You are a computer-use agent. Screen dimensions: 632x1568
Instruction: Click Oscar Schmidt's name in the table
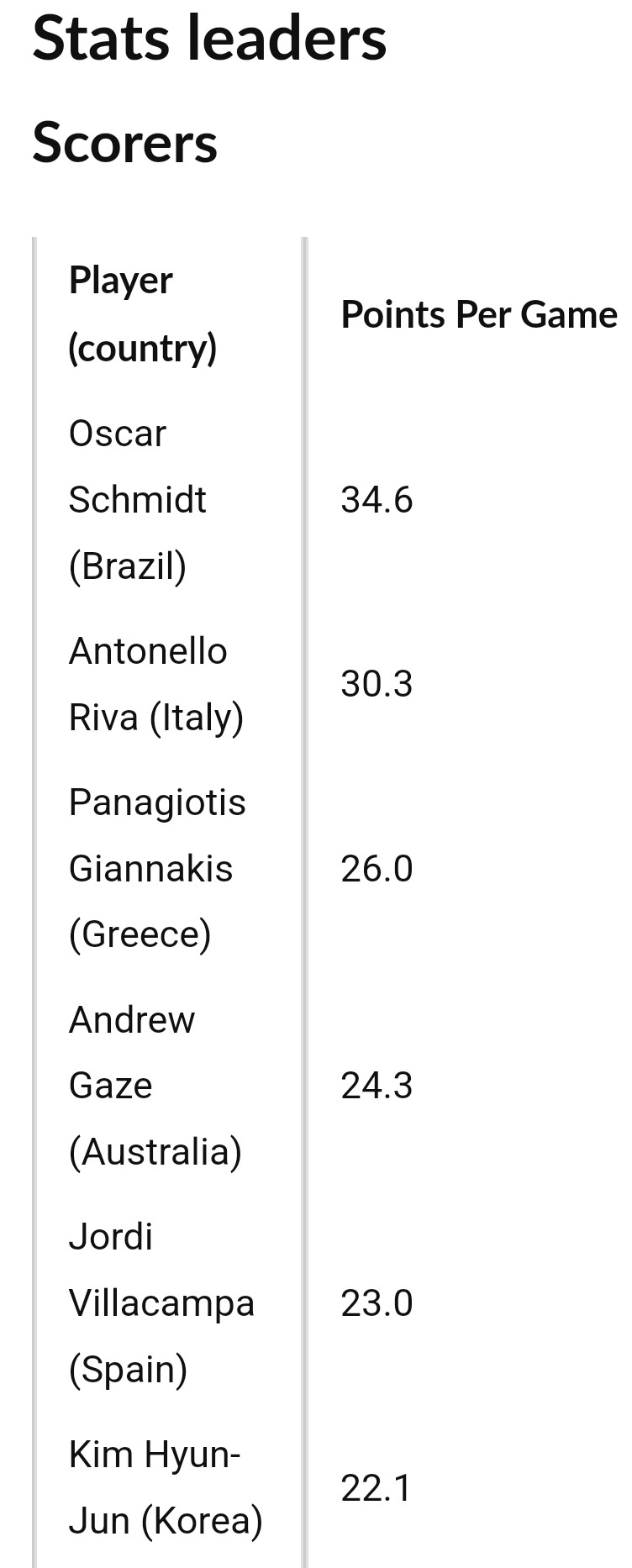[137, 466]
